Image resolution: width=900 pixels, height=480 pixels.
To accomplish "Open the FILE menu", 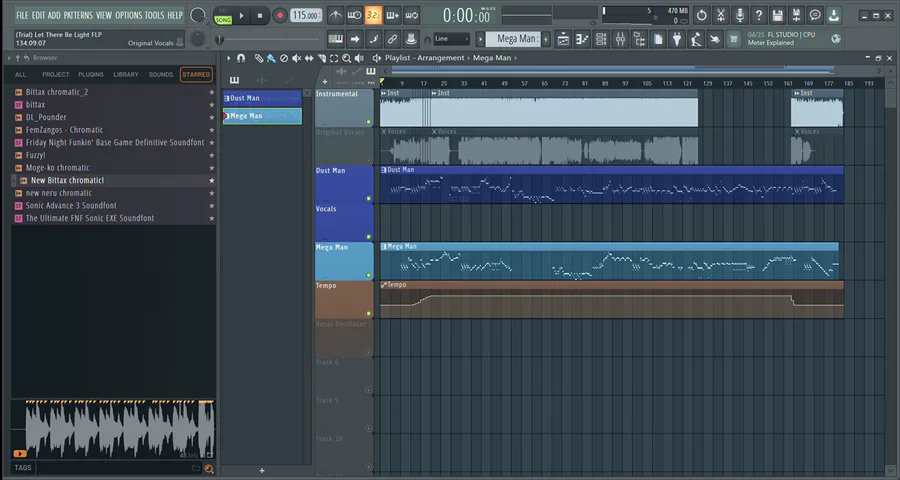I will point(22,15).
